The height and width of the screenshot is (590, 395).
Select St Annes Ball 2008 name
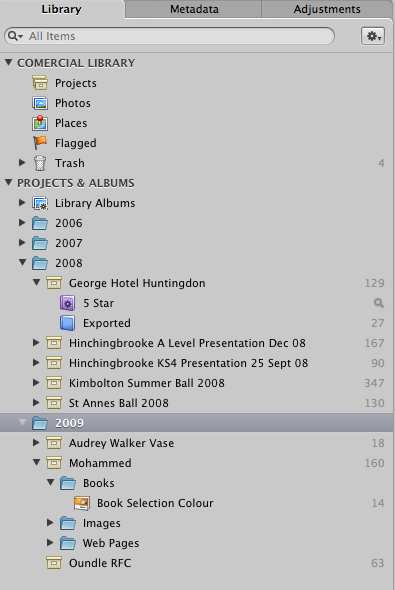[x=118, y=403]
